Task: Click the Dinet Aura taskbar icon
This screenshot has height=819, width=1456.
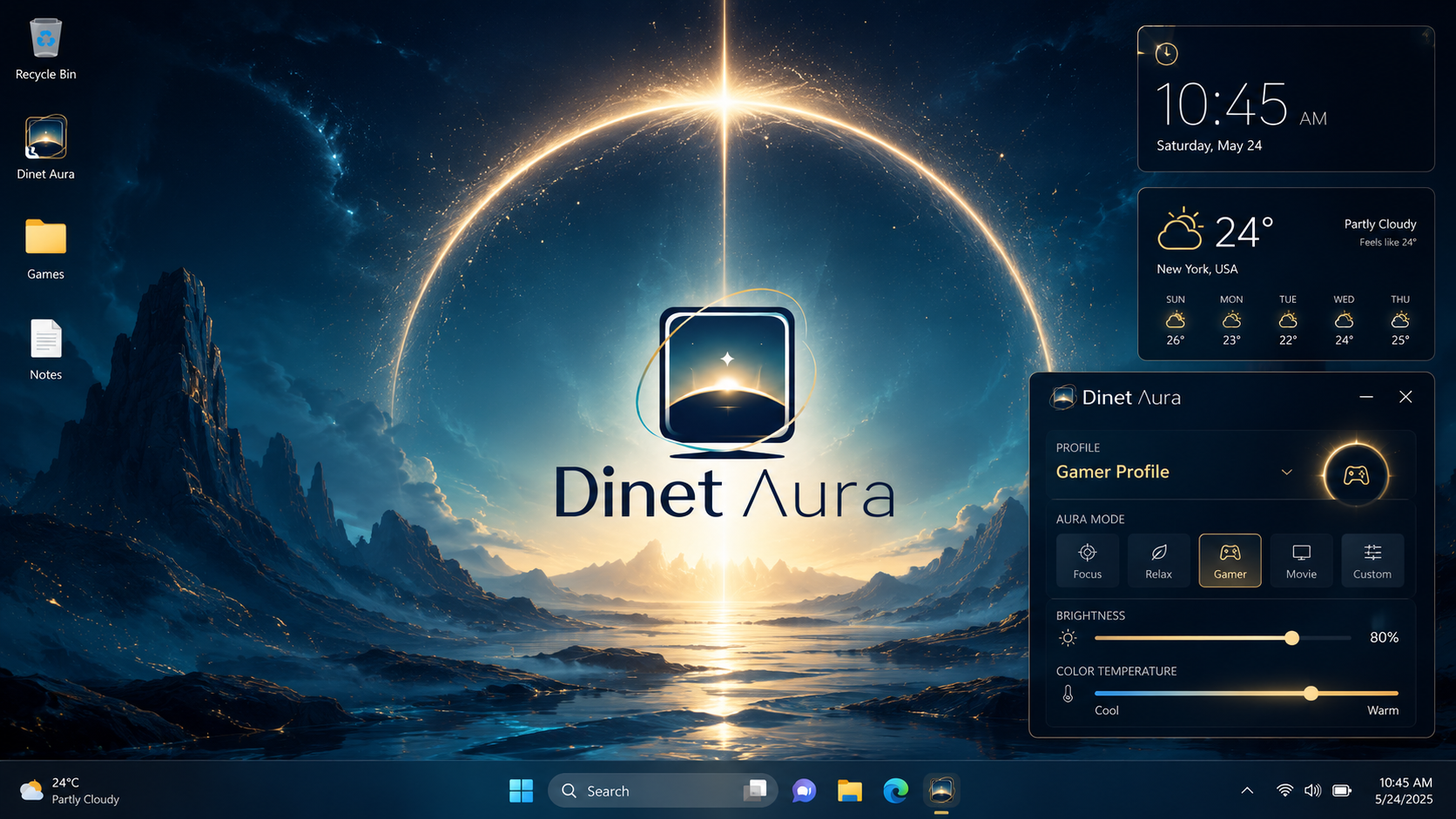Action: (x=941, y=791)
